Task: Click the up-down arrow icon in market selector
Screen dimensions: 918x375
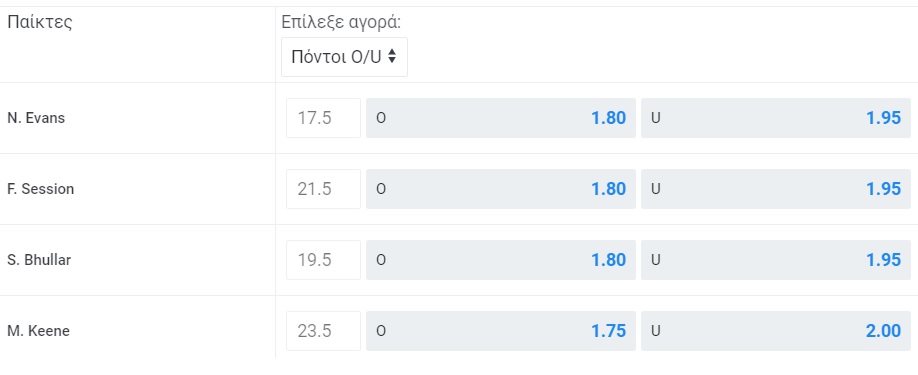Action: (x=392, y=56)
